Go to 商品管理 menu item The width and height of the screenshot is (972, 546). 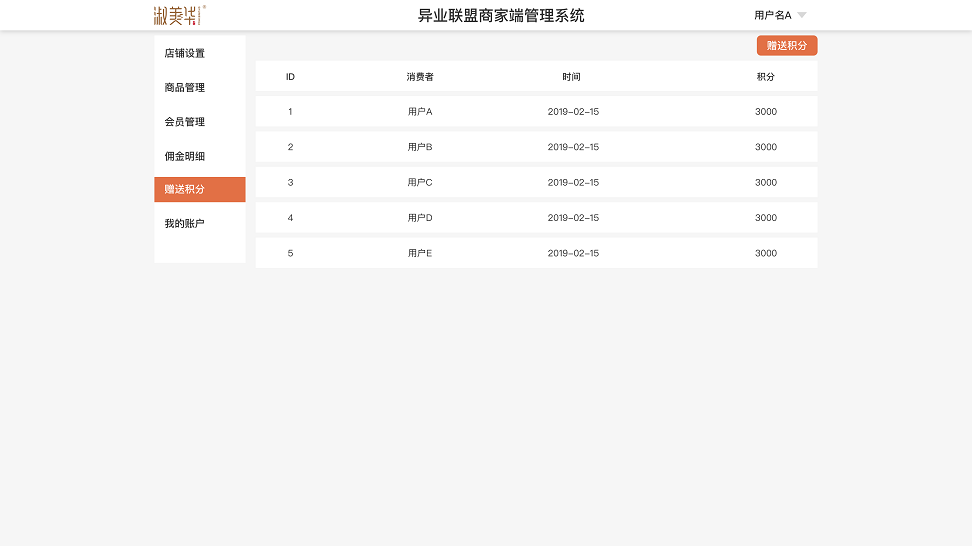(x=185, y=88)
